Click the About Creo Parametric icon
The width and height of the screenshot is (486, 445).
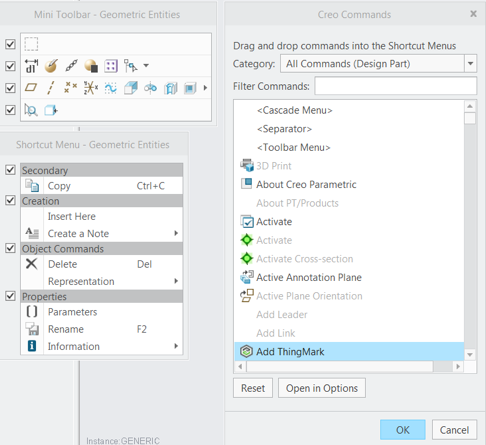[247, 184]
